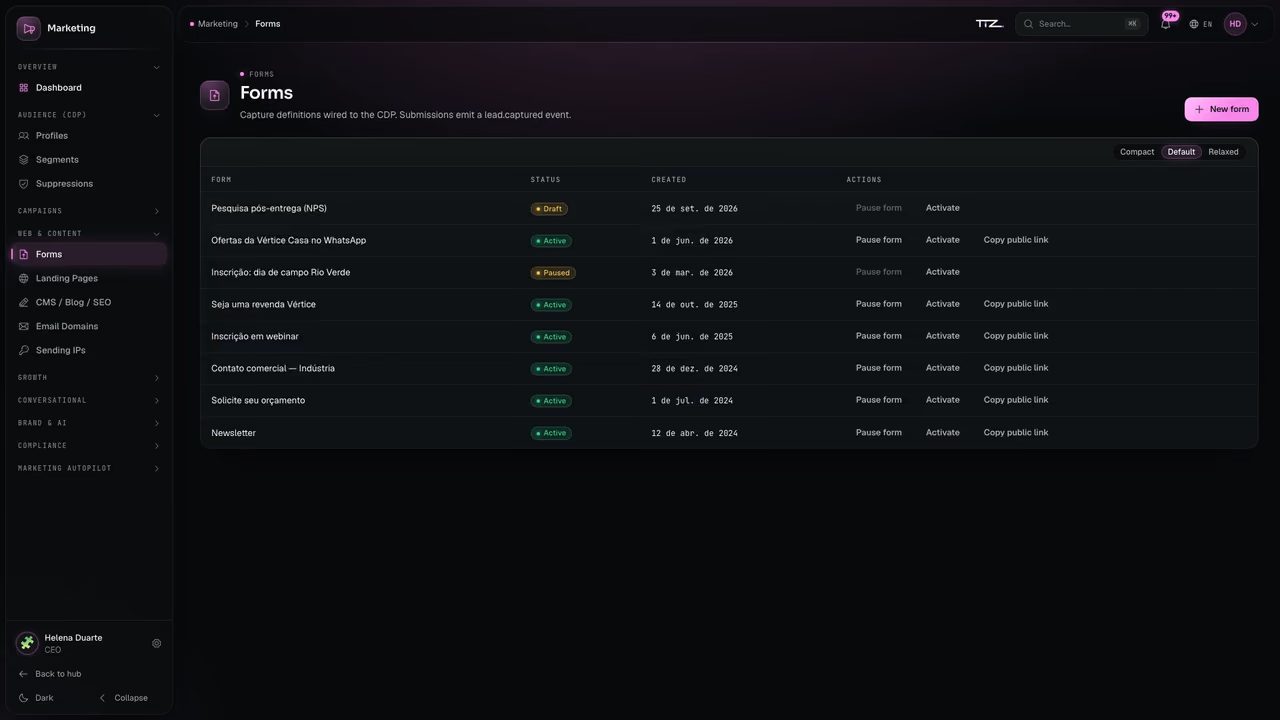Viewport: 1280px width, 720px height.
Task: Click the TTZ logo in top bar
Action: [989, 24]
